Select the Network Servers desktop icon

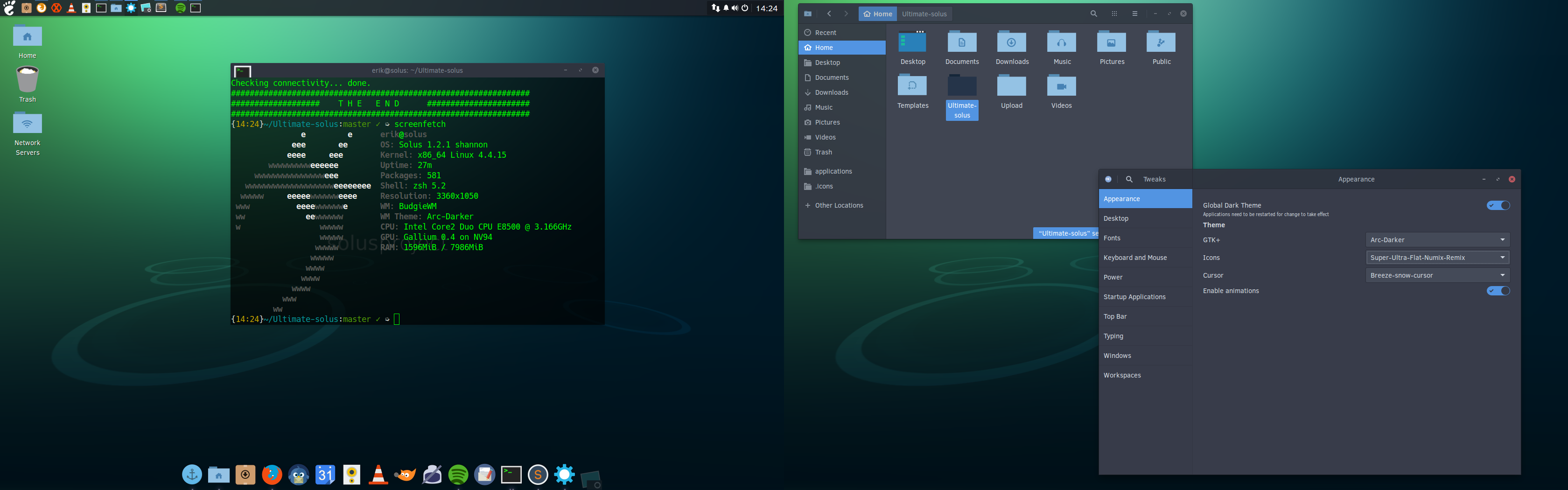pos(28,134)
